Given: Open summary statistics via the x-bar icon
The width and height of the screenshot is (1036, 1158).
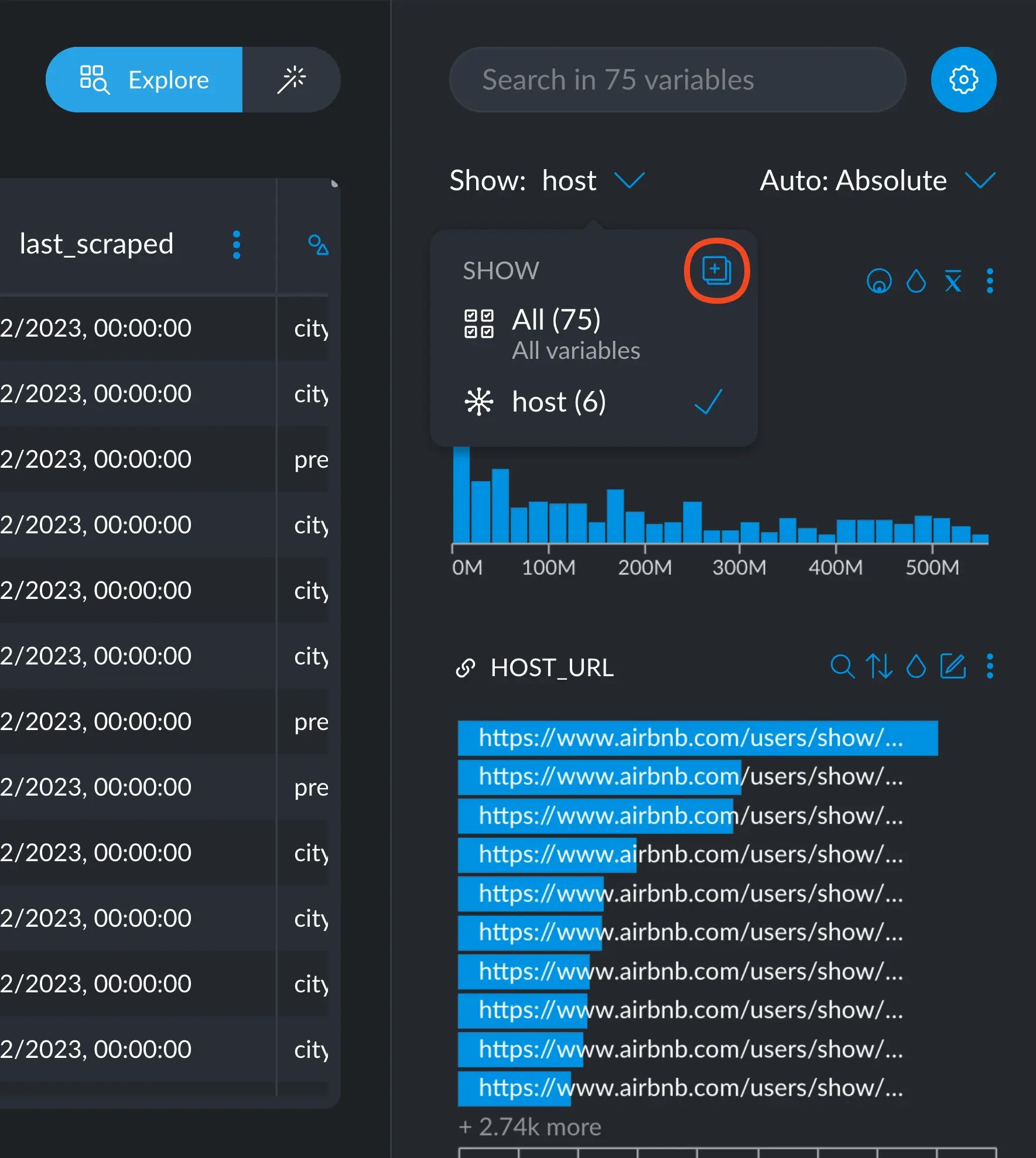Looking at the screenshot, I should pyautogui.click(x=954, y=282).
